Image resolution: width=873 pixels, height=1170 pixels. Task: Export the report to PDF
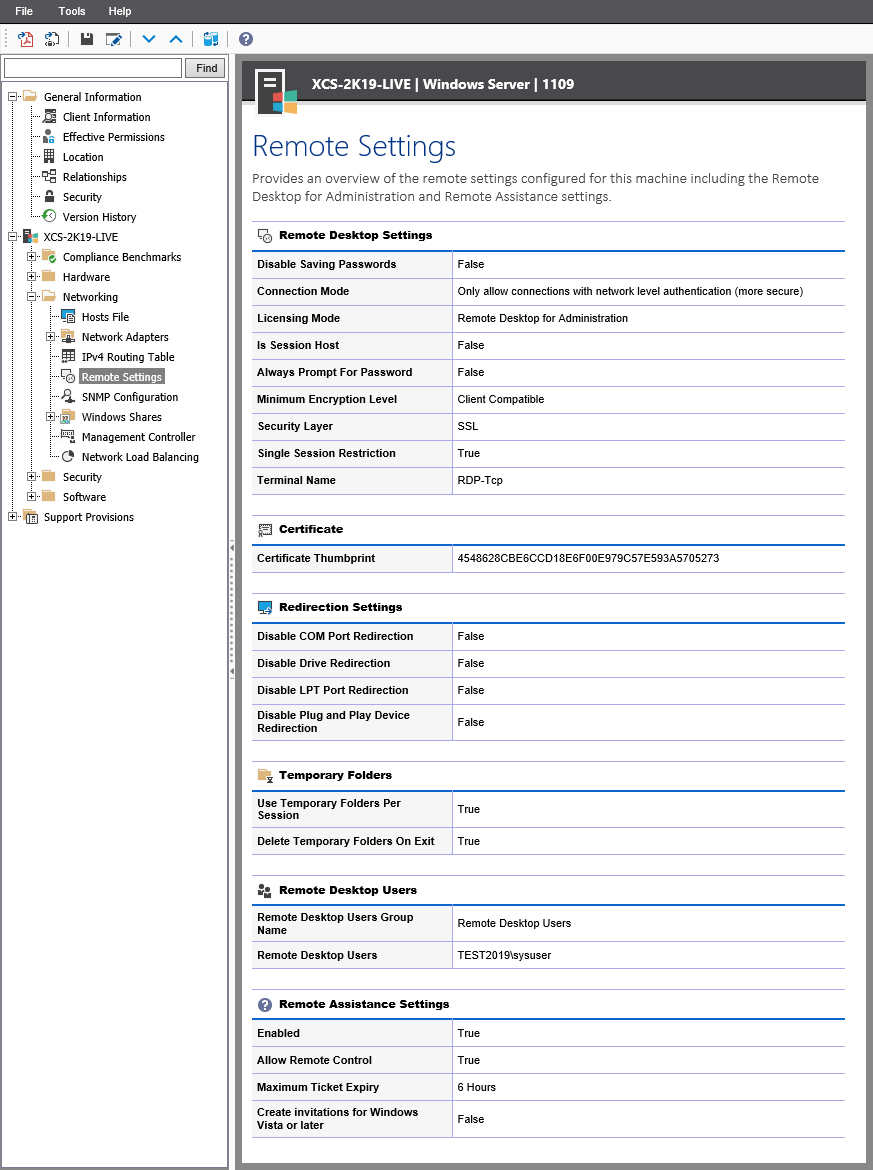[x=24, y=39]
